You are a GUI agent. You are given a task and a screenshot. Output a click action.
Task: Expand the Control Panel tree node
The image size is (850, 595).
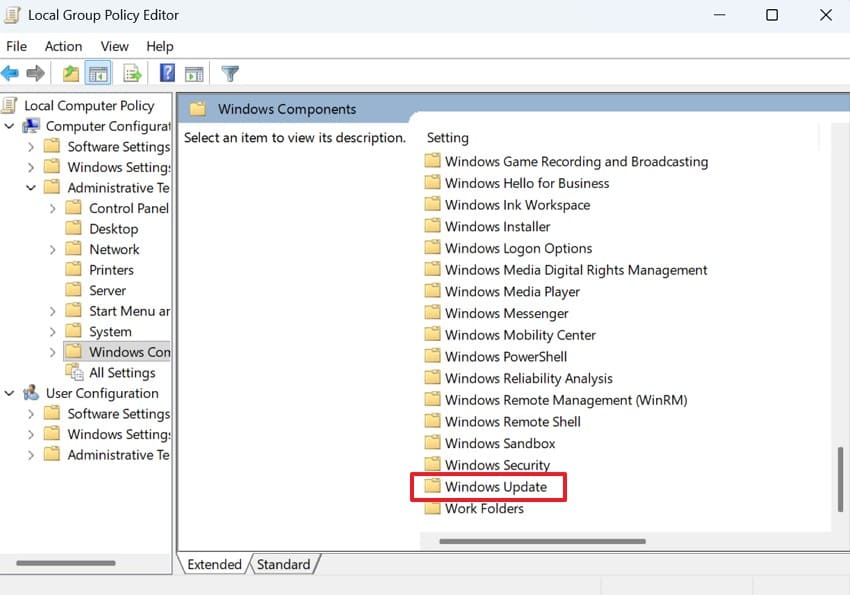click(53, 209)
